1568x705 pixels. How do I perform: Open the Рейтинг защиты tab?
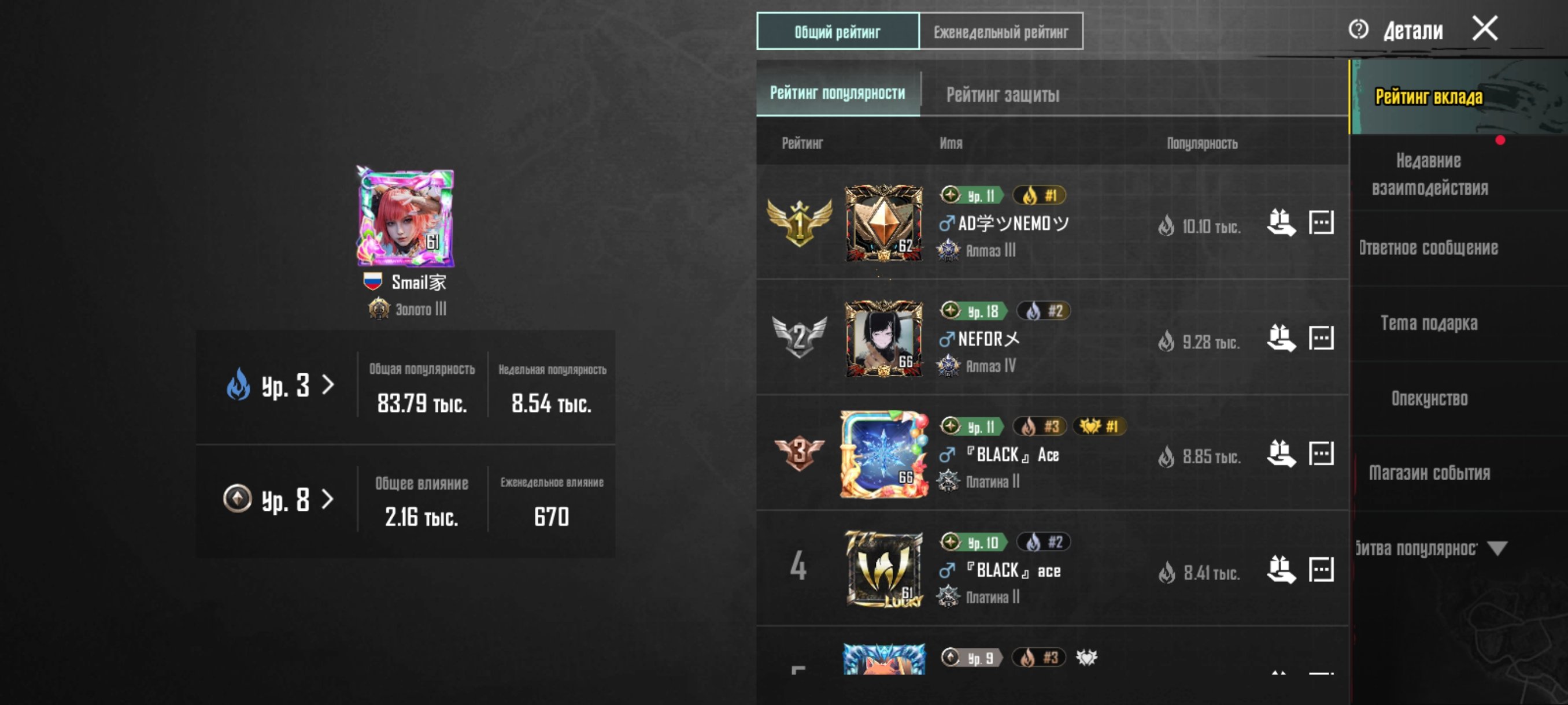point(1003,94)
